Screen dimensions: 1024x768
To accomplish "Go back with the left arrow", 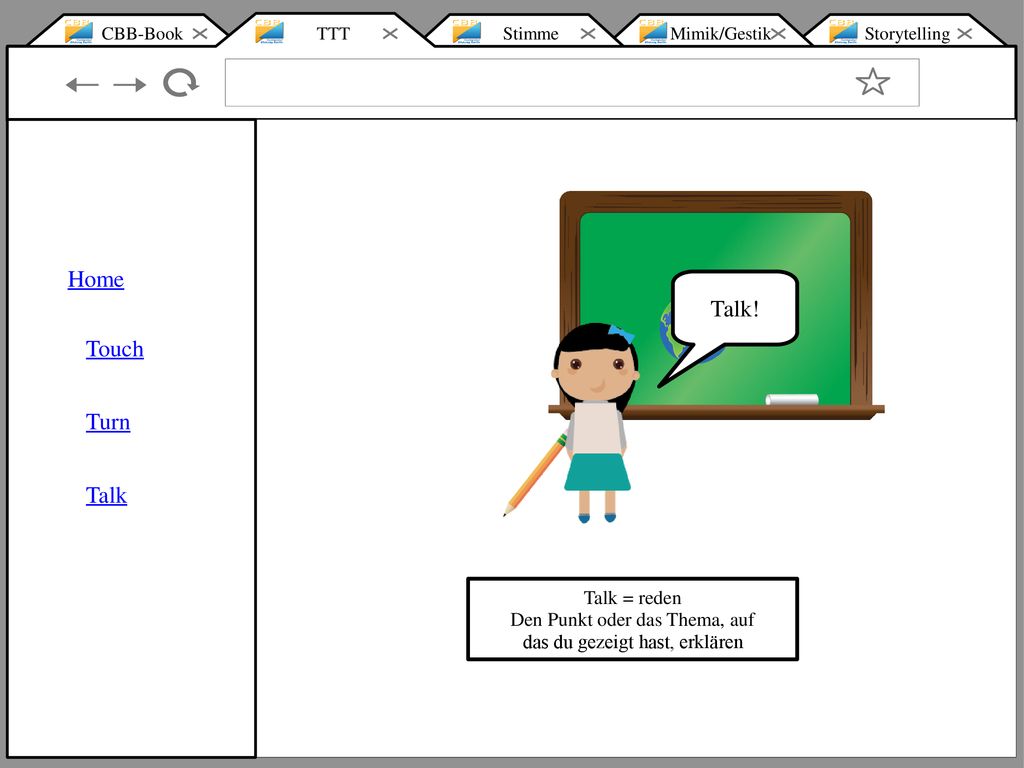I will coord(82,84).
